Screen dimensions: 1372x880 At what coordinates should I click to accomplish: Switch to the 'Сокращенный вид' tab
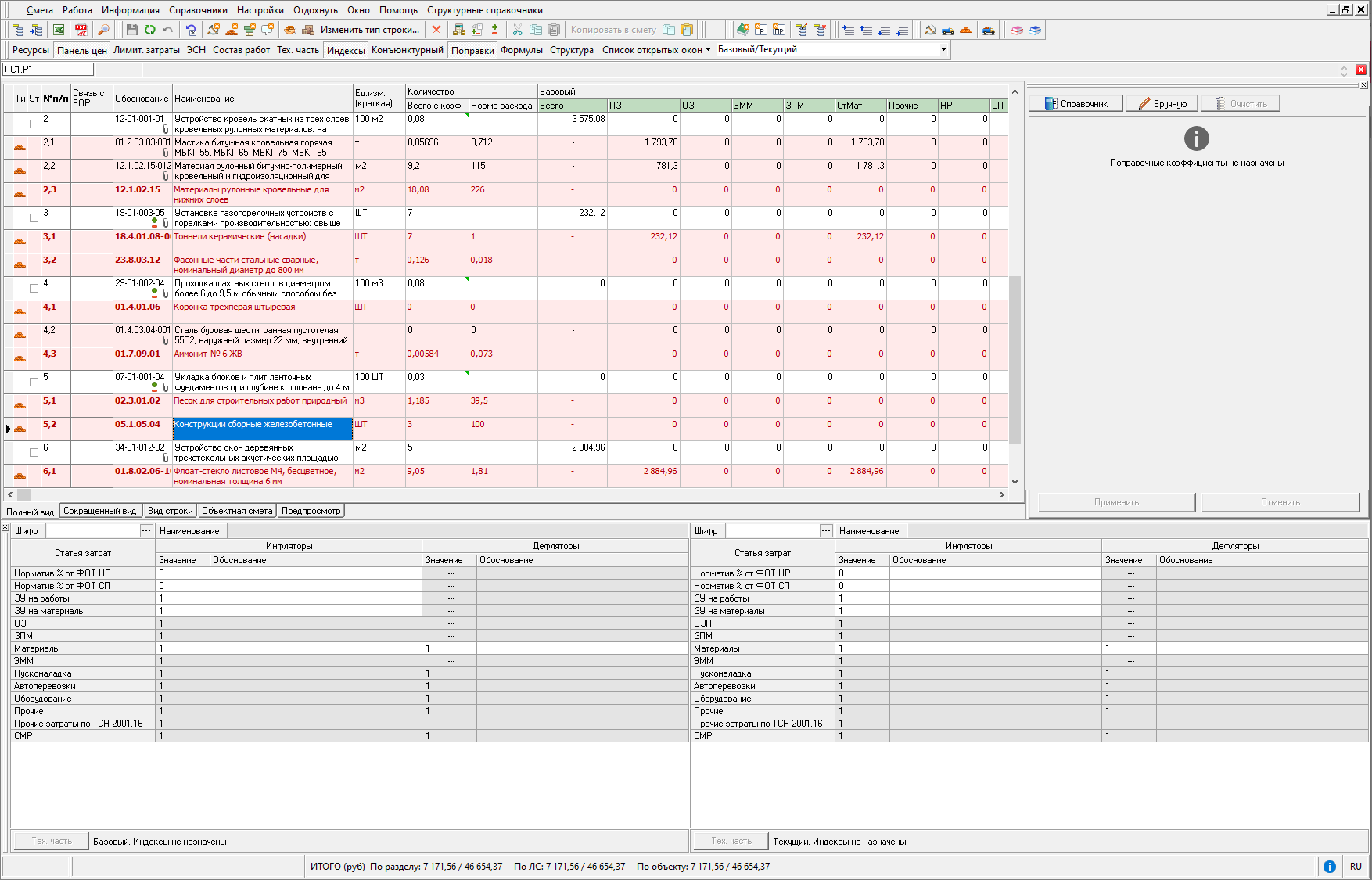click(99, 511)
